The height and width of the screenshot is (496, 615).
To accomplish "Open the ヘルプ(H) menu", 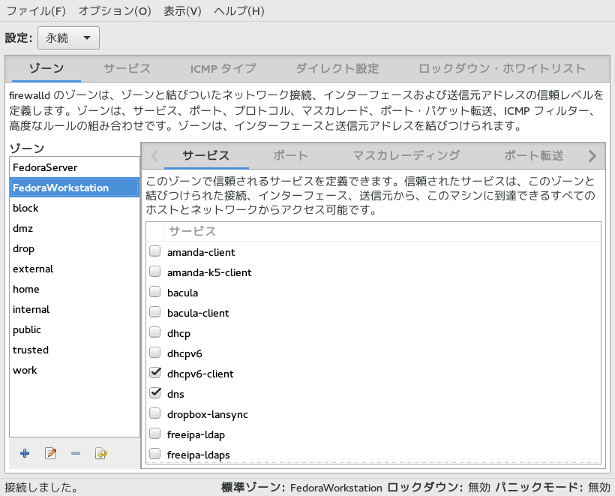I will coord(239,11).
